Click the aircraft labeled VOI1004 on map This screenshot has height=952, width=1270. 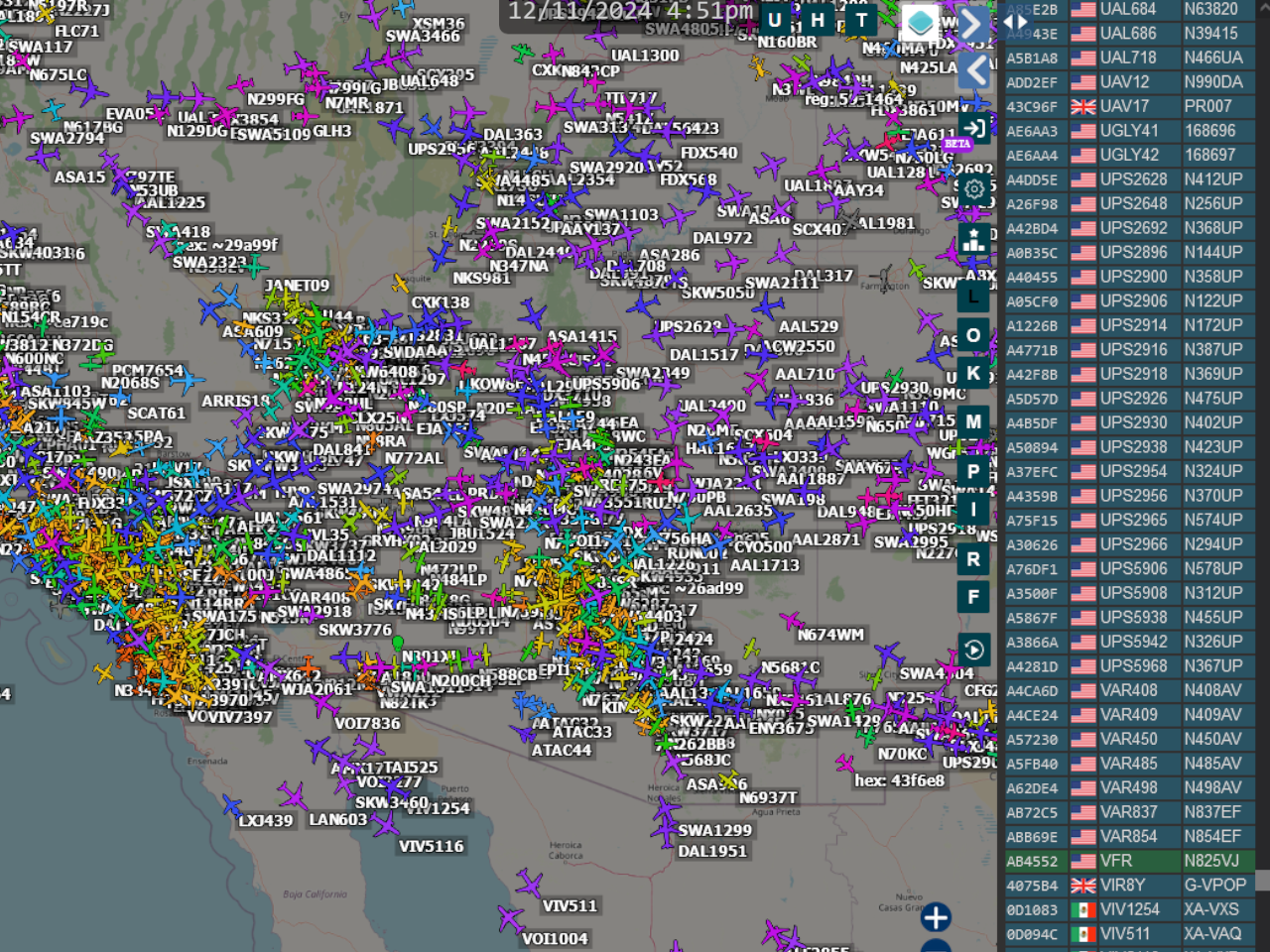pyautogui.click(x=510, y=918)
